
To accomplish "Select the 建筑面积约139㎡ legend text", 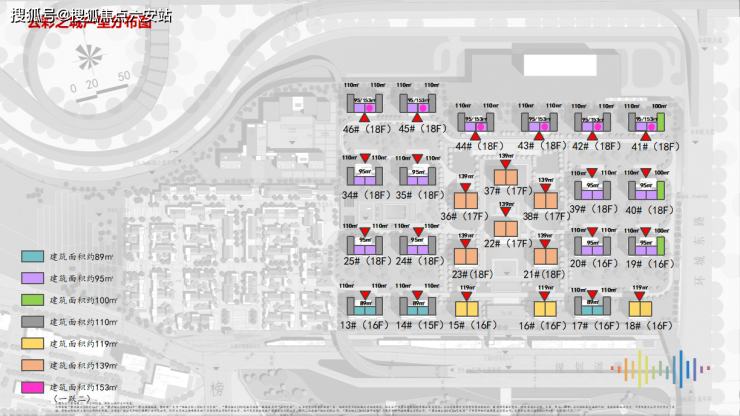I will [x=87, y=365].
